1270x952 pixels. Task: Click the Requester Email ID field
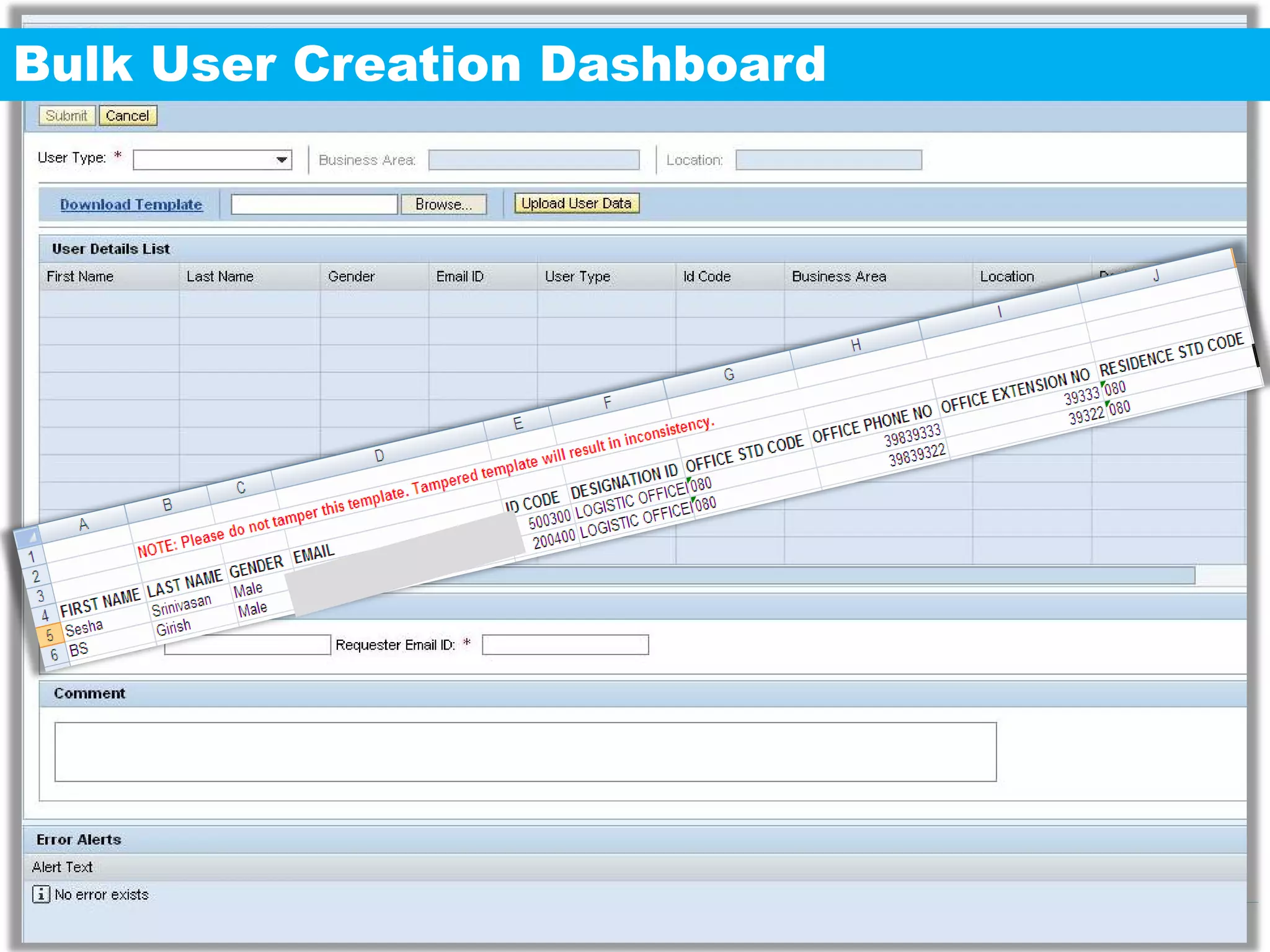[x=566, y=645]
